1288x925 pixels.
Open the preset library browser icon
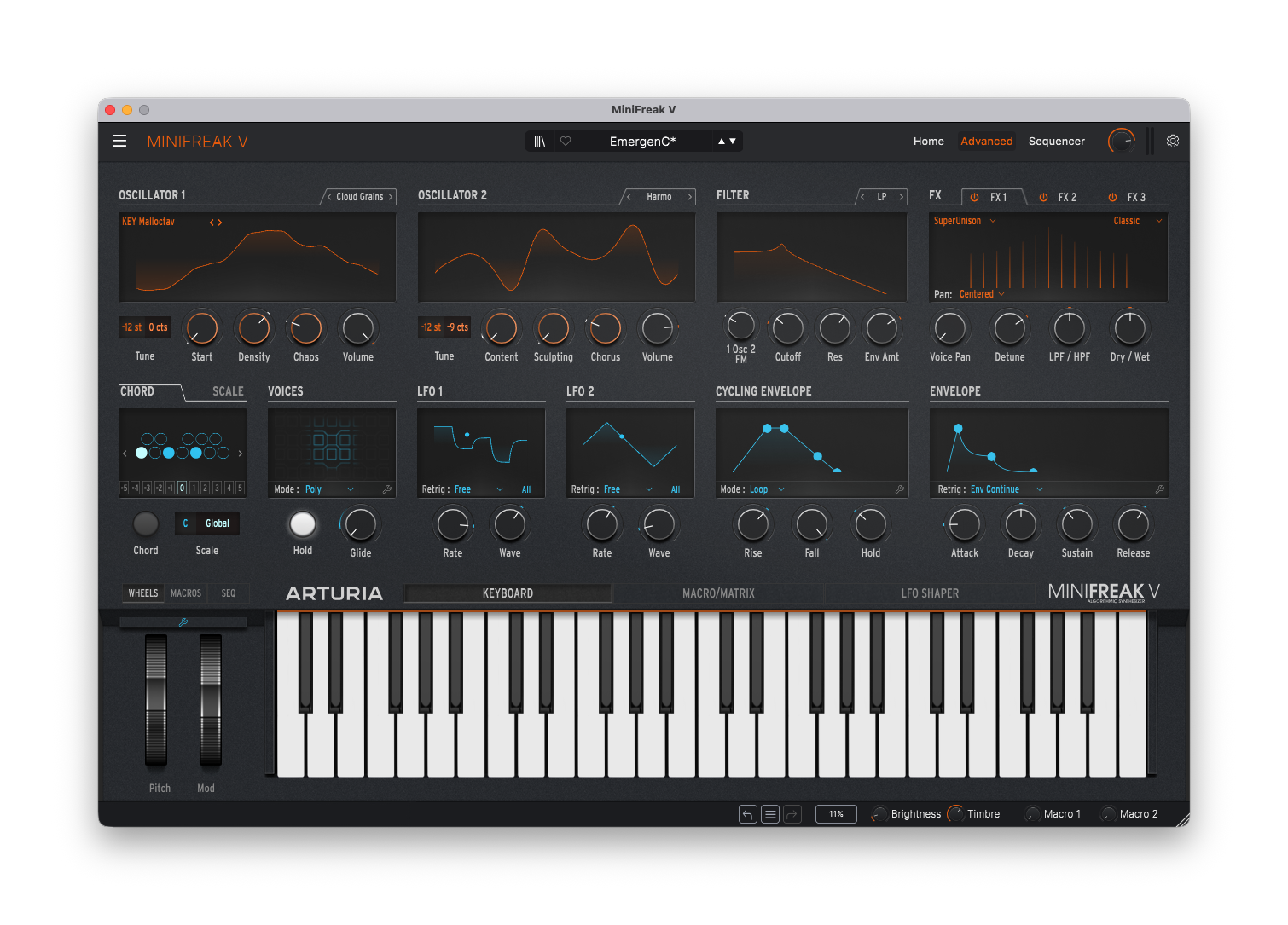click(539, 142)
